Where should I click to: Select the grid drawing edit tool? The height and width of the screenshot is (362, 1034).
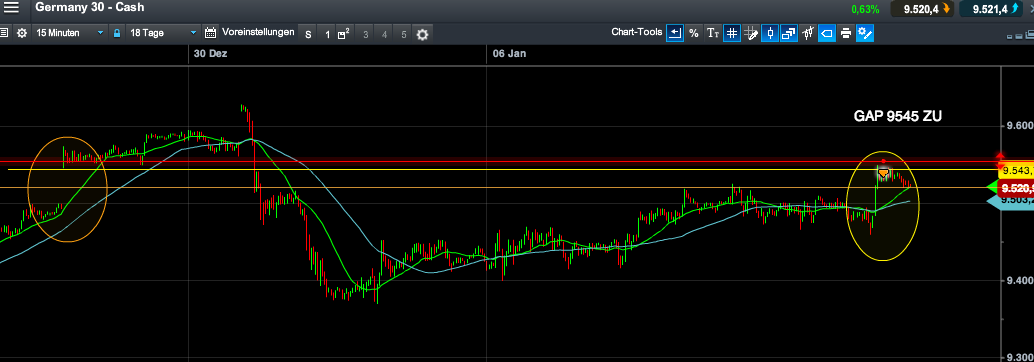pos(750,33)
